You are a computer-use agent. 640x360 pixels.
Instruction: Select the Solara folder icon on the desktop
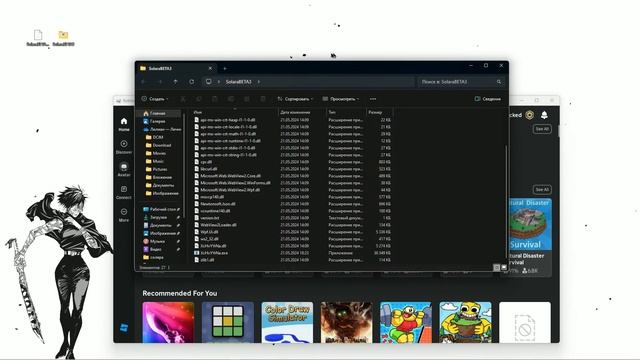63,38
